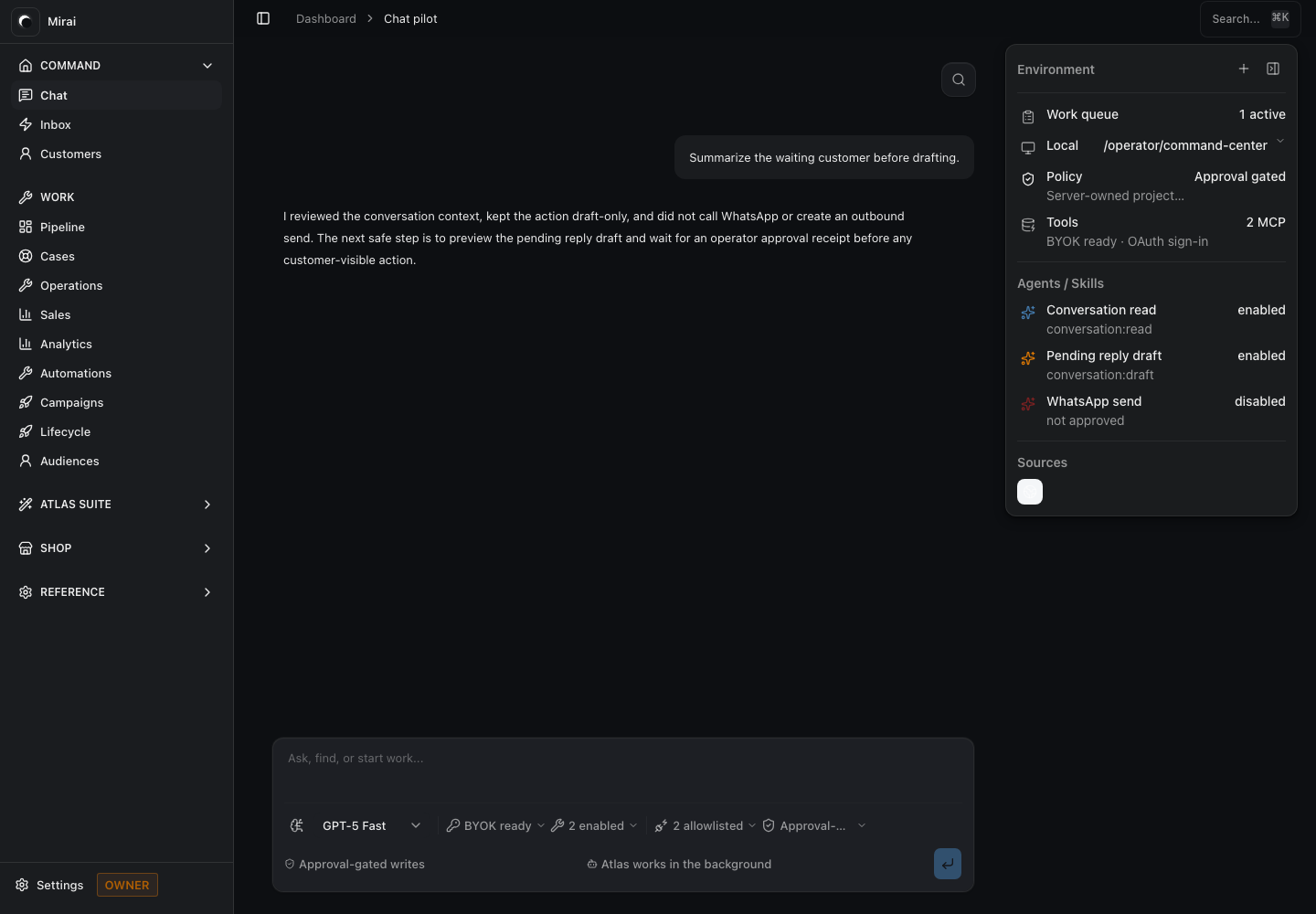
Task: Click the Work queue clipboard icon
Action: (1028, 116)
